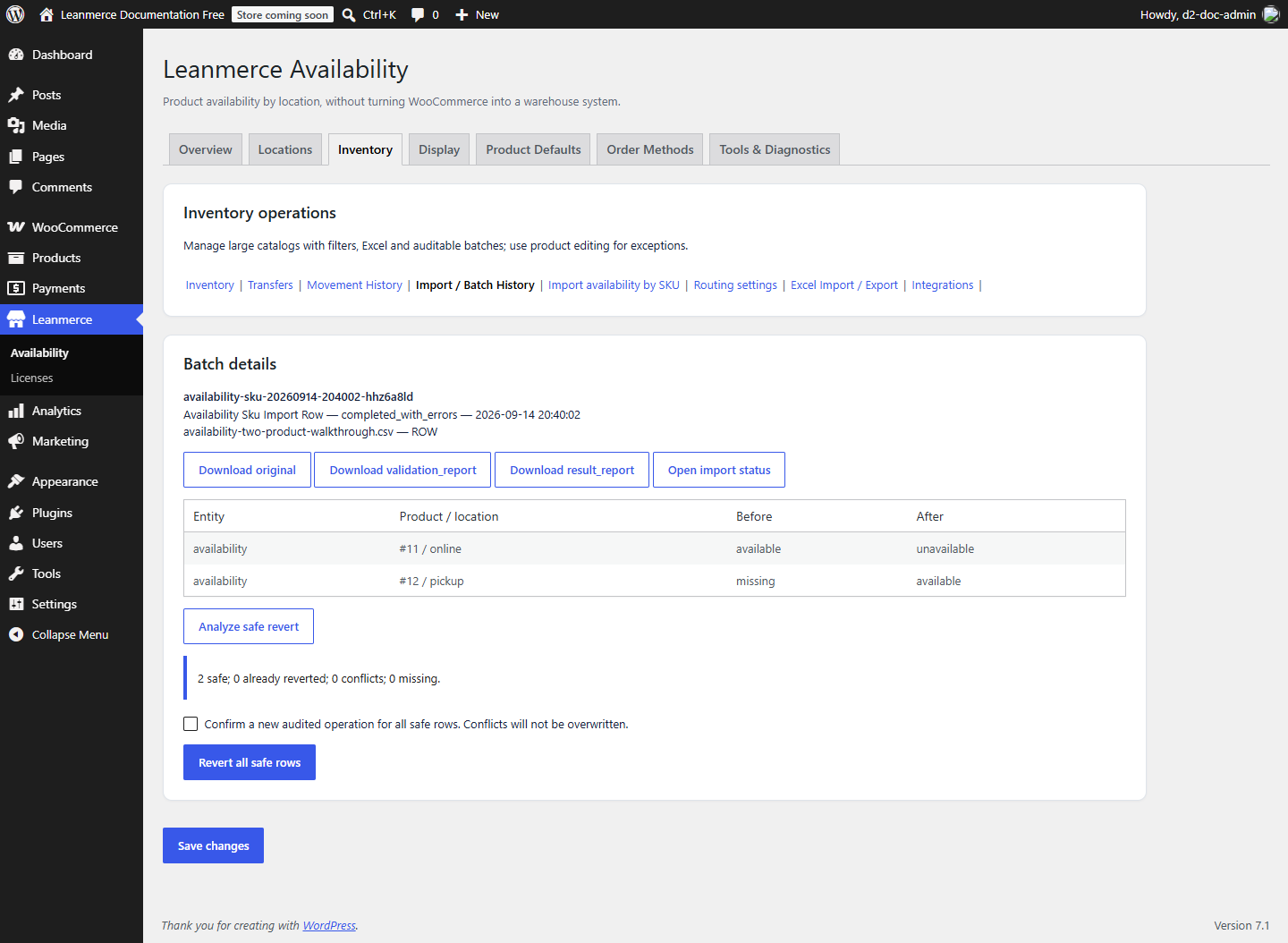Open the search magnifier icon in the admin bar
This screenshot has width=1288, height=943.
click(349, 15)
